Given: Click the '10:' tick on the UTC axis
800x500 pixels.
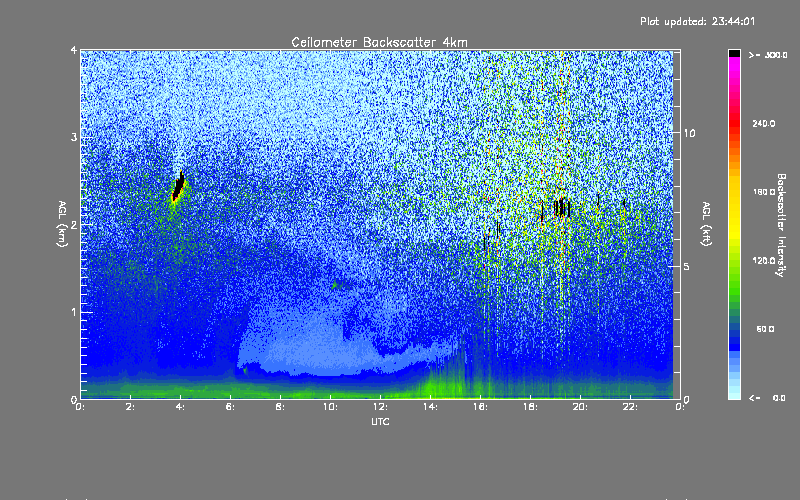Looking at the screenshot, I should tap(330, 407).
